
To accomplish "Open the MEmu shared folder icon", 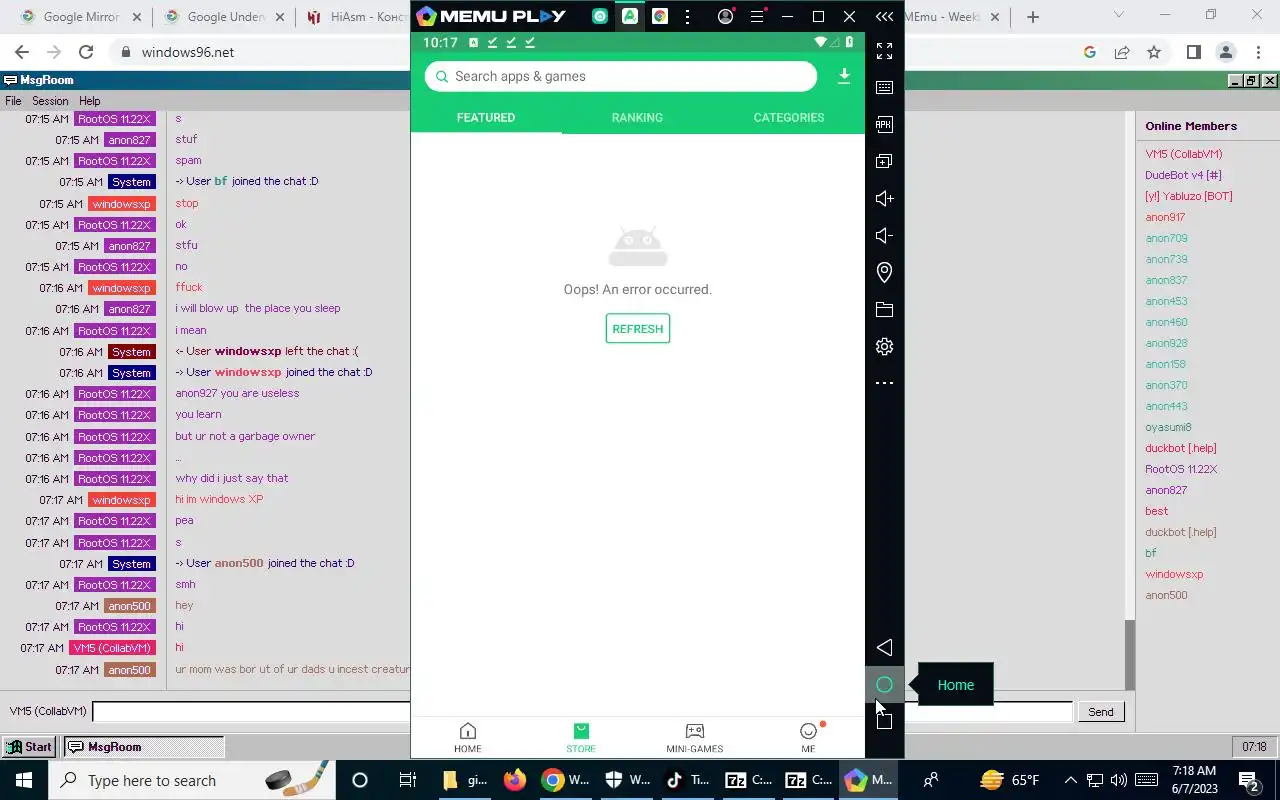I will click(884, 309).
